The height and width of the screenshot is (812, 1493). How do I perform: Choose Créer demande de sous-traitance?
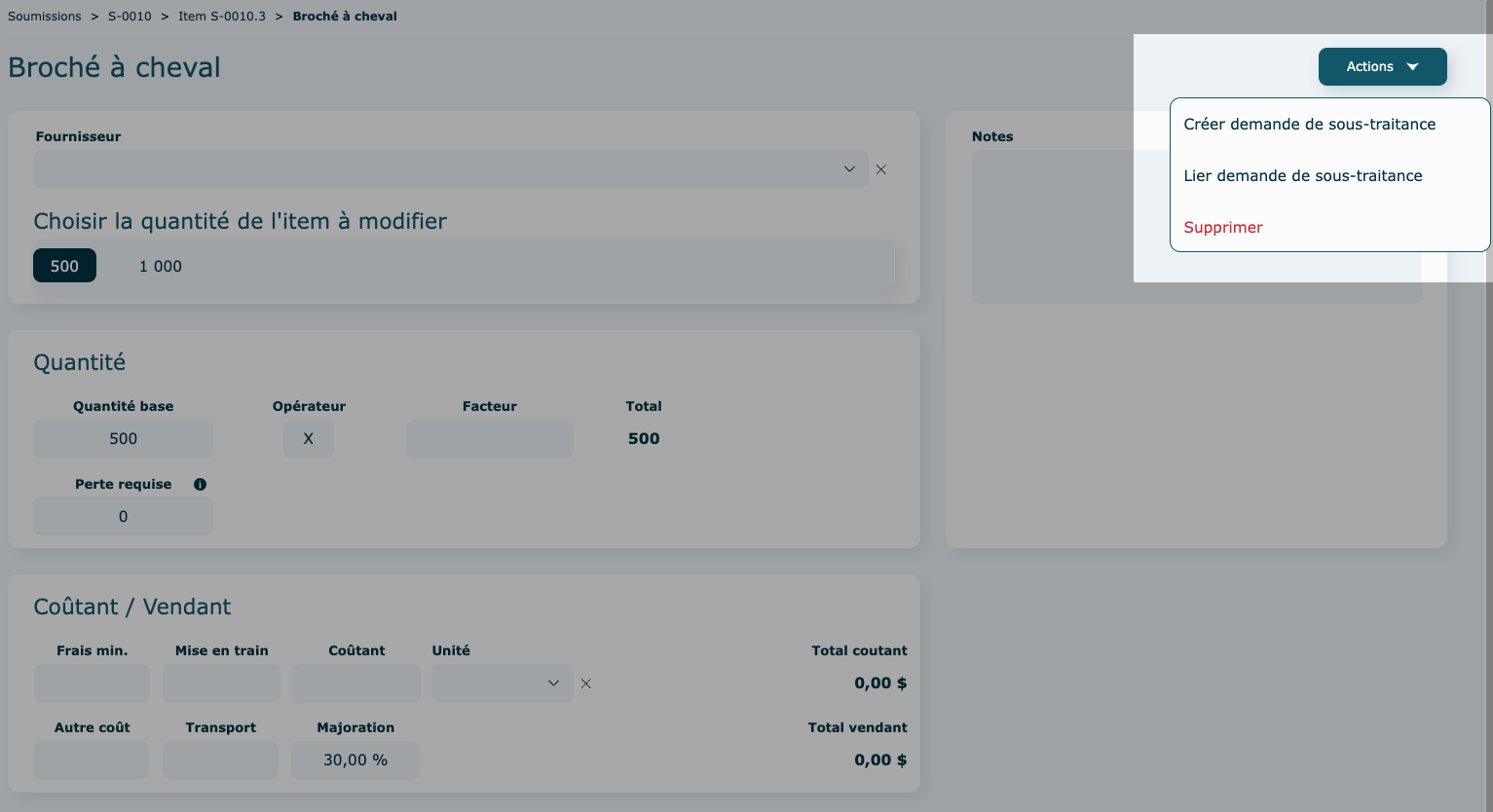click(x=1309, y=125)
